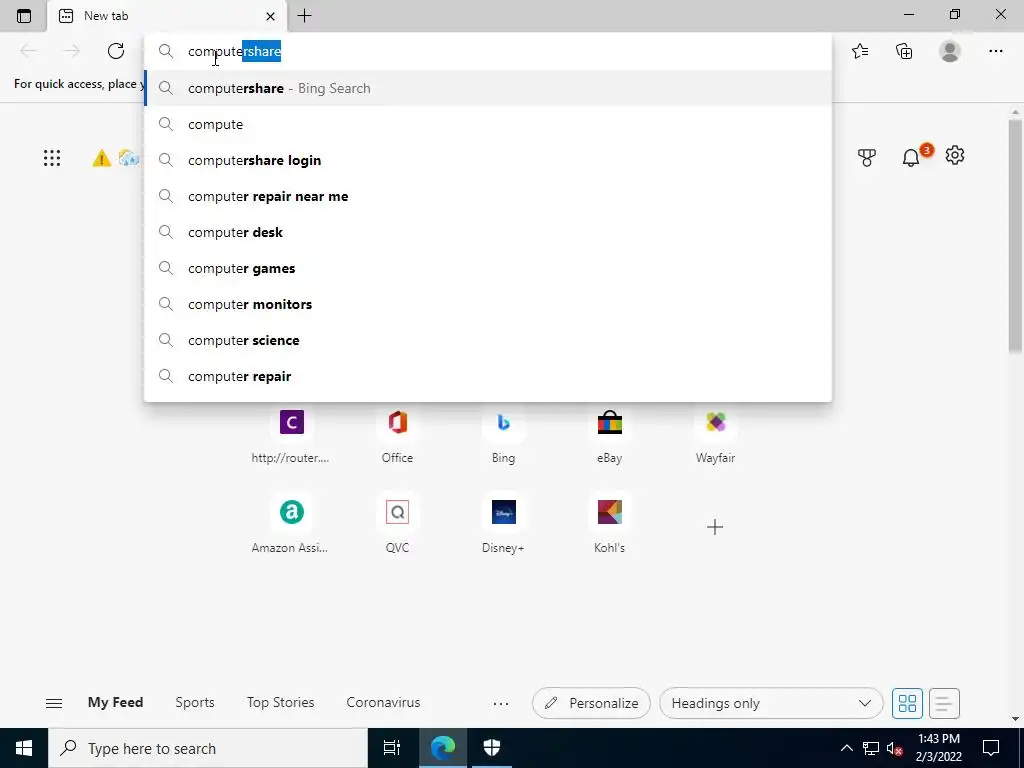Select 'computer desk' suggestion
This screenshot has width=1024, height=768.
488,232
